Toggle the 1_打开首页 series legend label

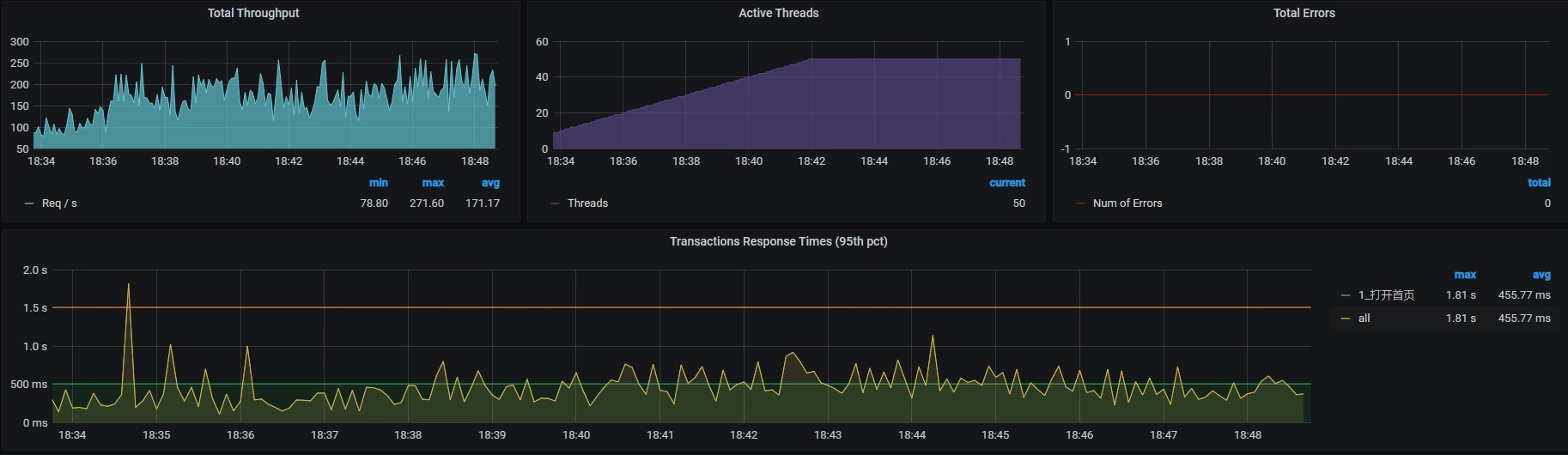click(x=1386, y=295)
